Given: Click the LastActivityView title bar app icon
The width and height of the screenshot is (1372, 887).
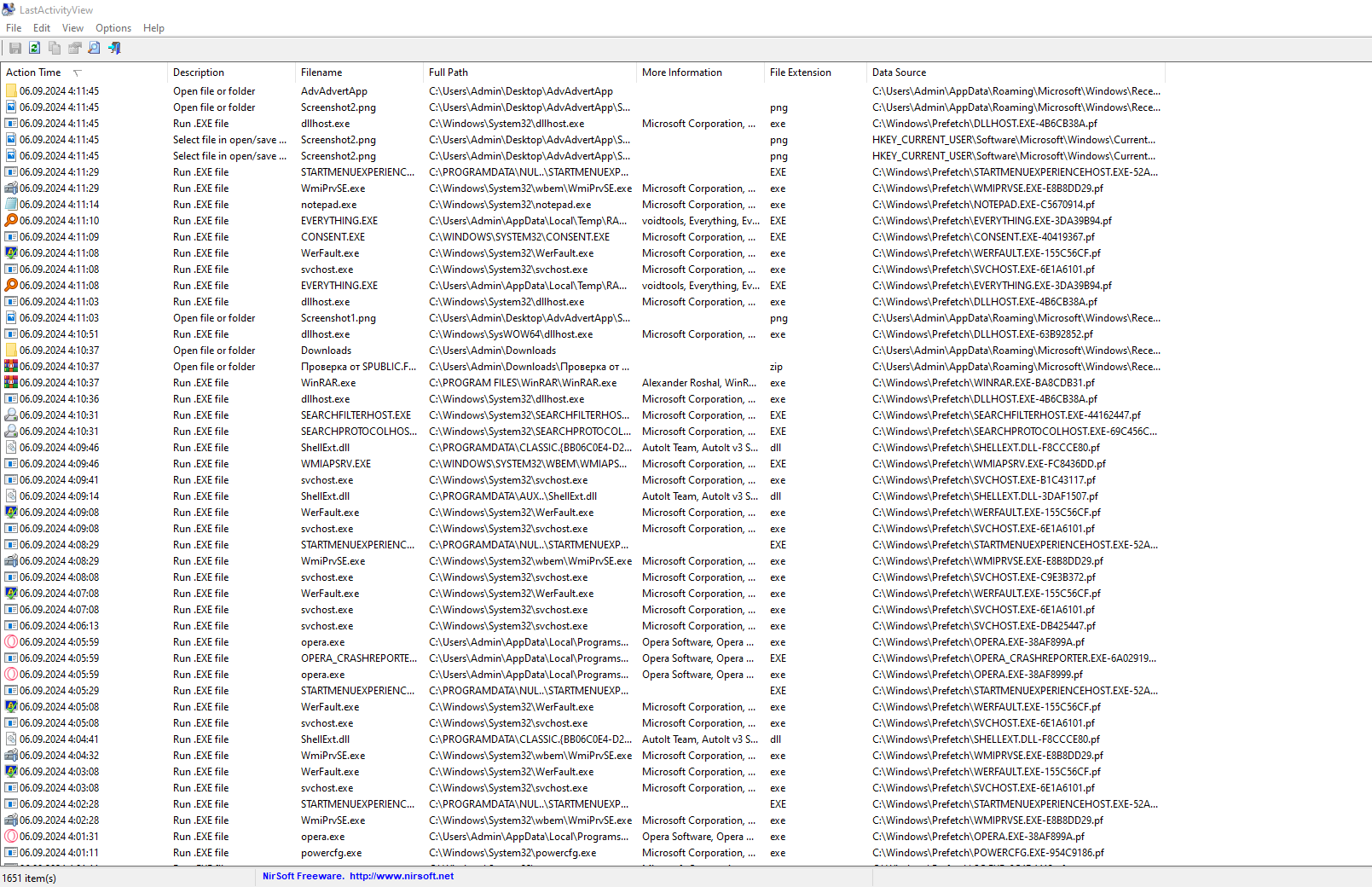Looking at the screenshot, I should tap(9, 9).
